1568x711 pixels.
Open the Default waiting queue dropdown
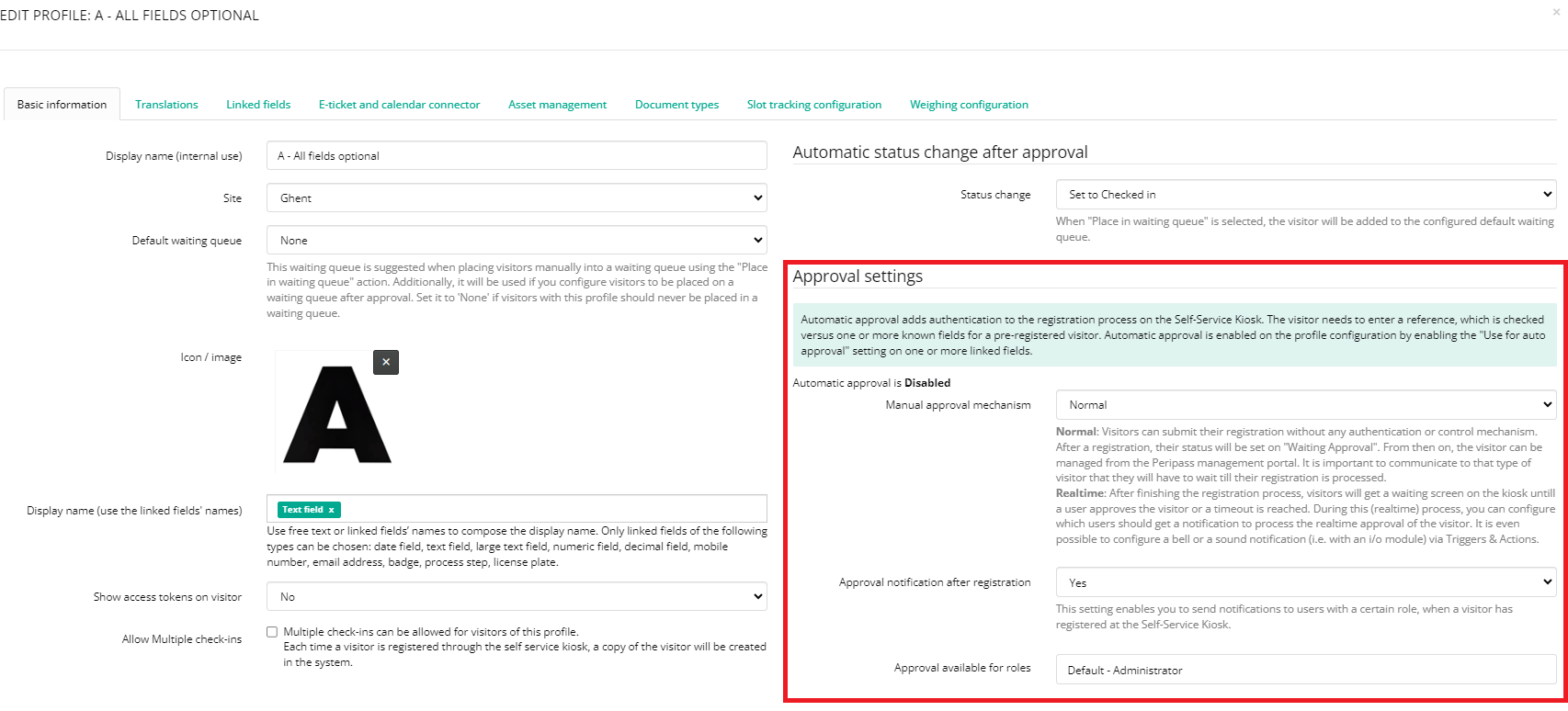coord(517,240)
